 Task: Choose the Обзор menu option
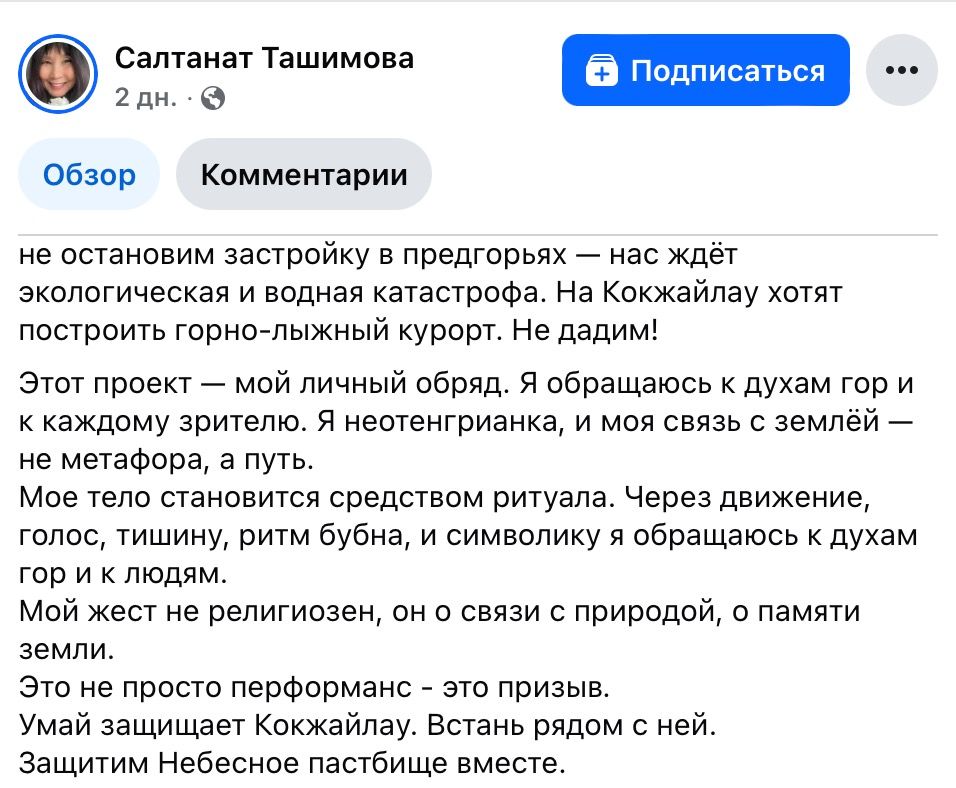(x=88, y=174)
